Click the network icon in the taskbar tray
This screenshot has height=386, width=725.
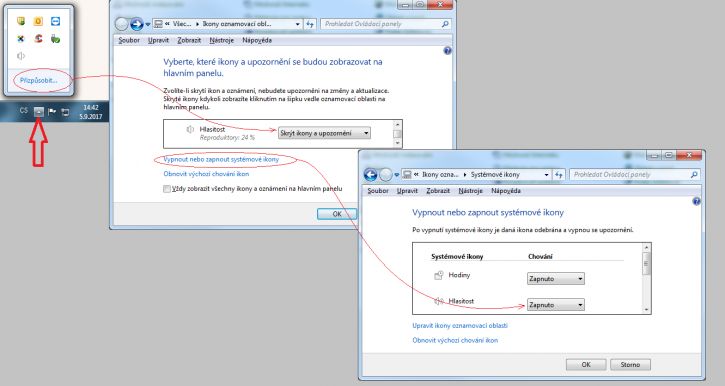pyautogui.click(x=65, y=112)
